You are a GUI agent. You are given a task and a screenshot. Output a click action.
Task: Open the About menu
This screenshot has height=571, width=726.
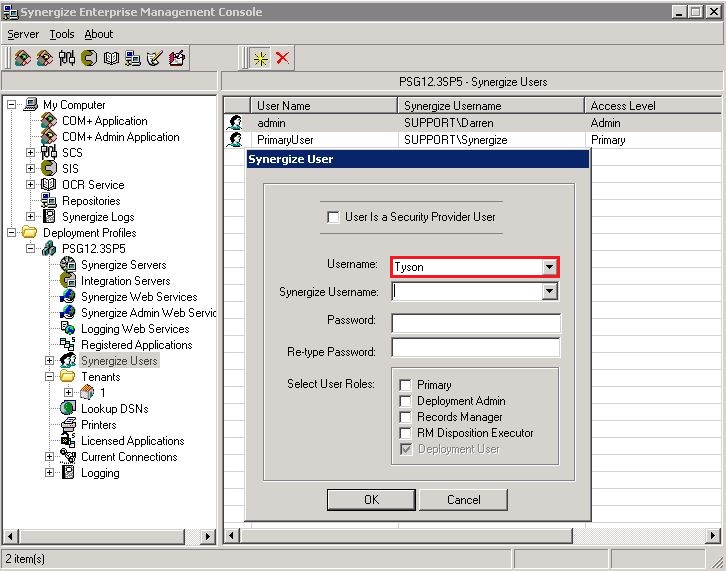click(99, 34)
